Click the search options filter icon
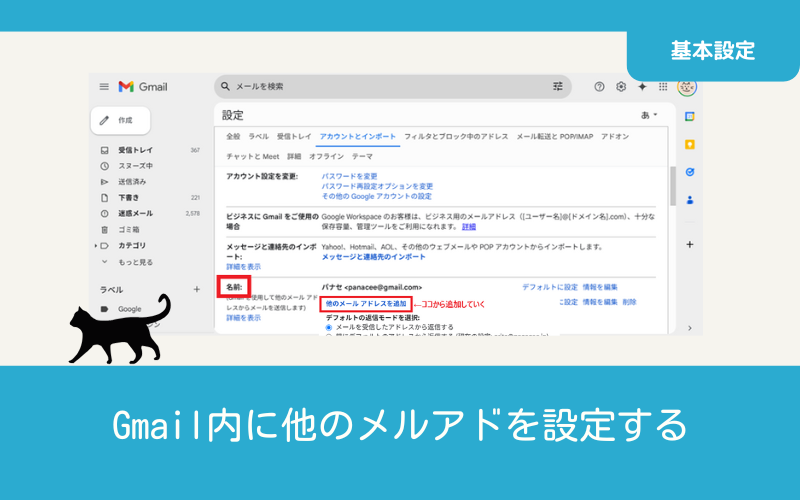The image size is (800, 500). 558,87
